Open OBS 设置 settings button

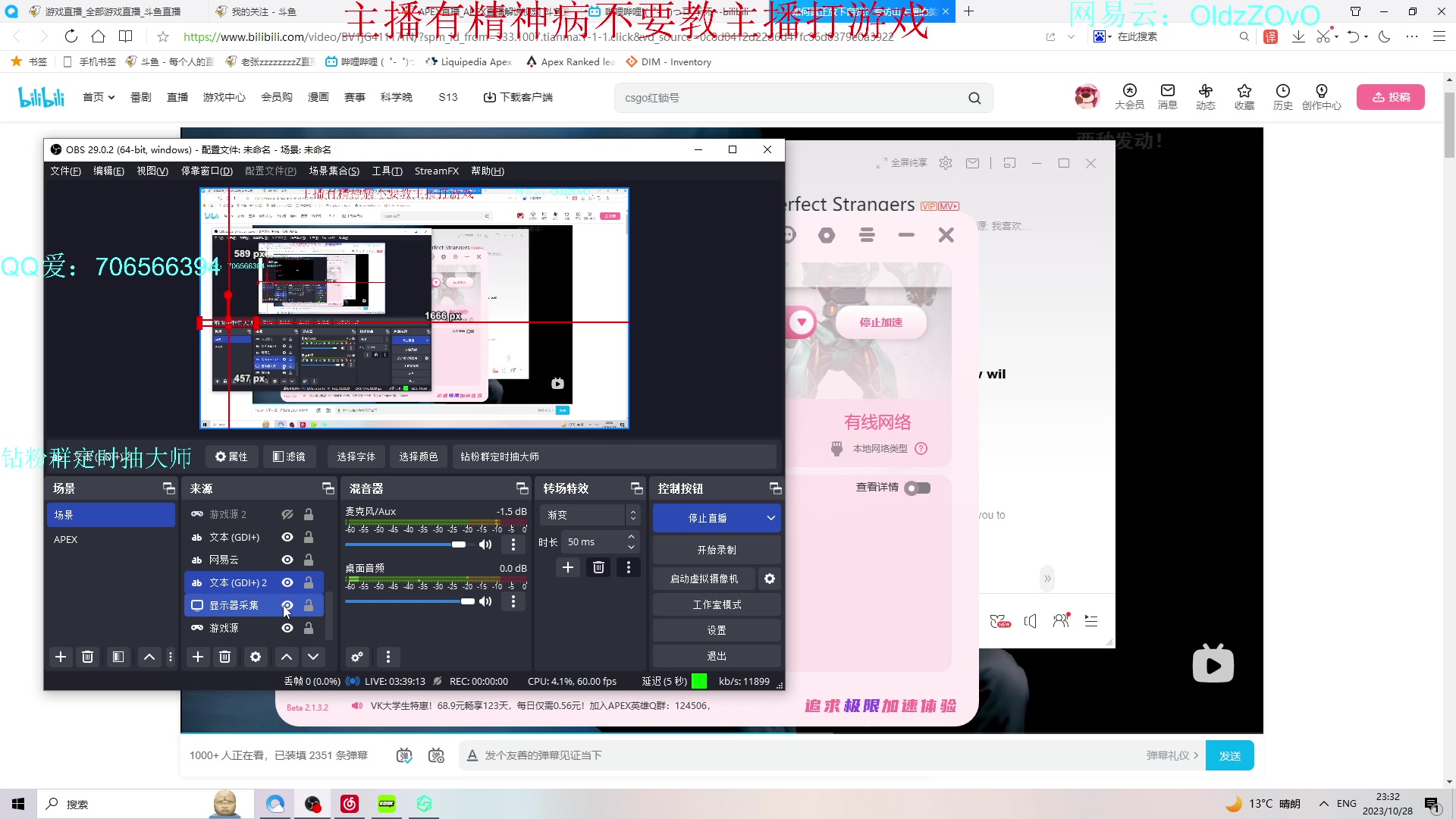(x=717, y=630)
